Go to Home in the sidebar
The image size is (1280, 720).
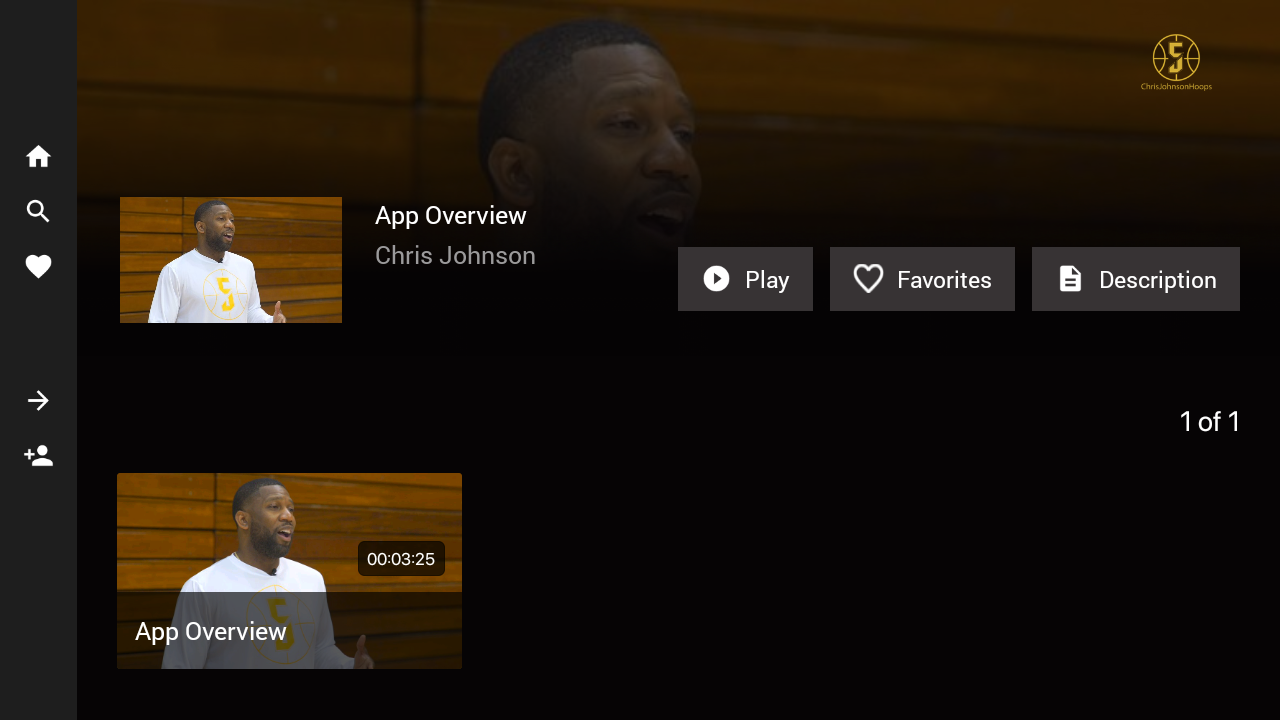(x=38, y=156)
